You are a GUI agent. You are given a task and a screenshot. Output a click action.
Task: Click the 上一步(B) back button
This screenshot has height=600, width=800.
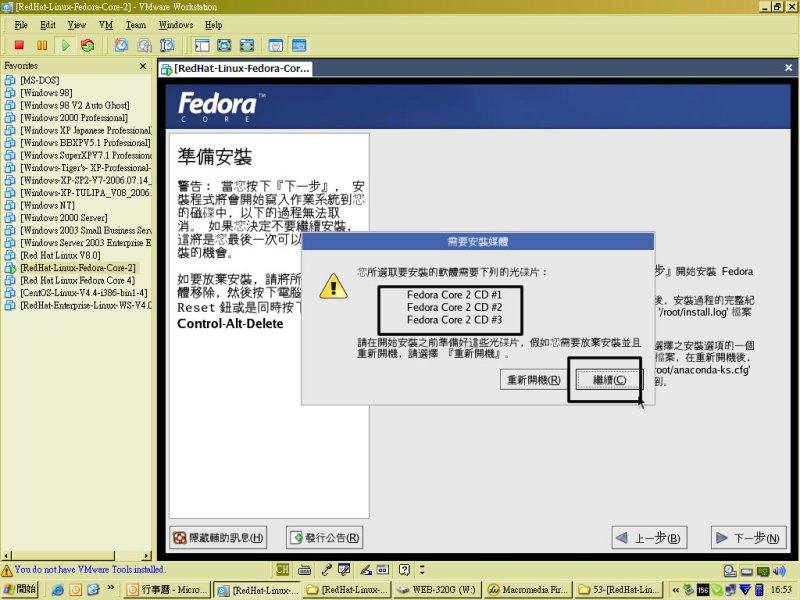coord(649,537)
